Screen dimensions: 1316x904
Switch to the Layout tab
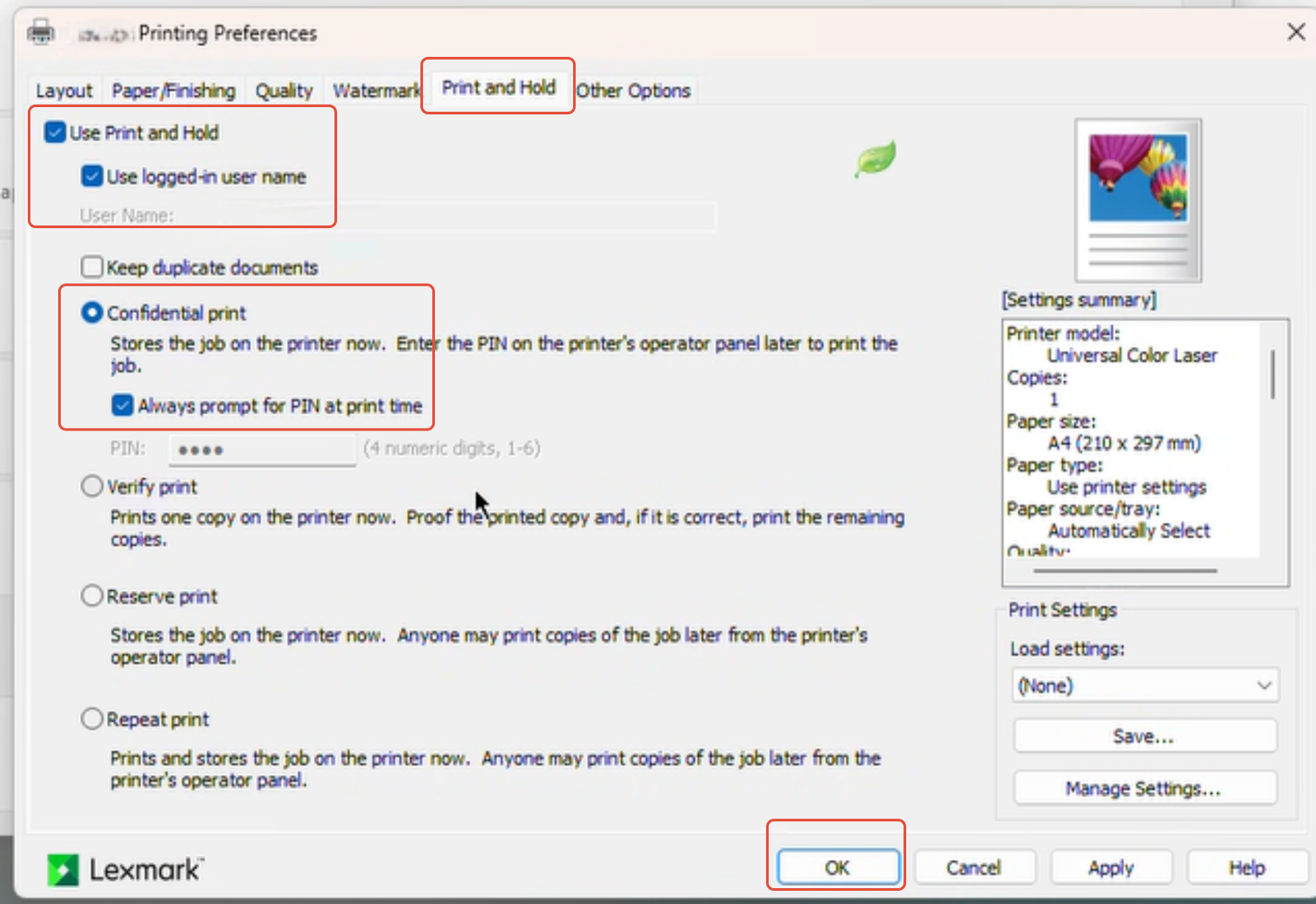tap(64, 91)
